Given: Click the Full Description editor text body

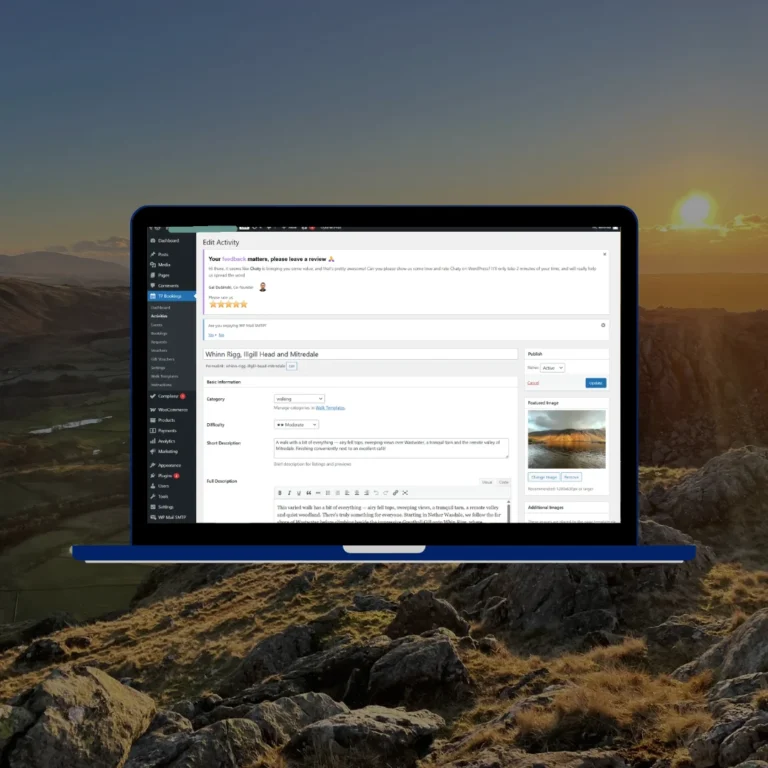Looking at the screenshot, I should [x=390, y=511].
